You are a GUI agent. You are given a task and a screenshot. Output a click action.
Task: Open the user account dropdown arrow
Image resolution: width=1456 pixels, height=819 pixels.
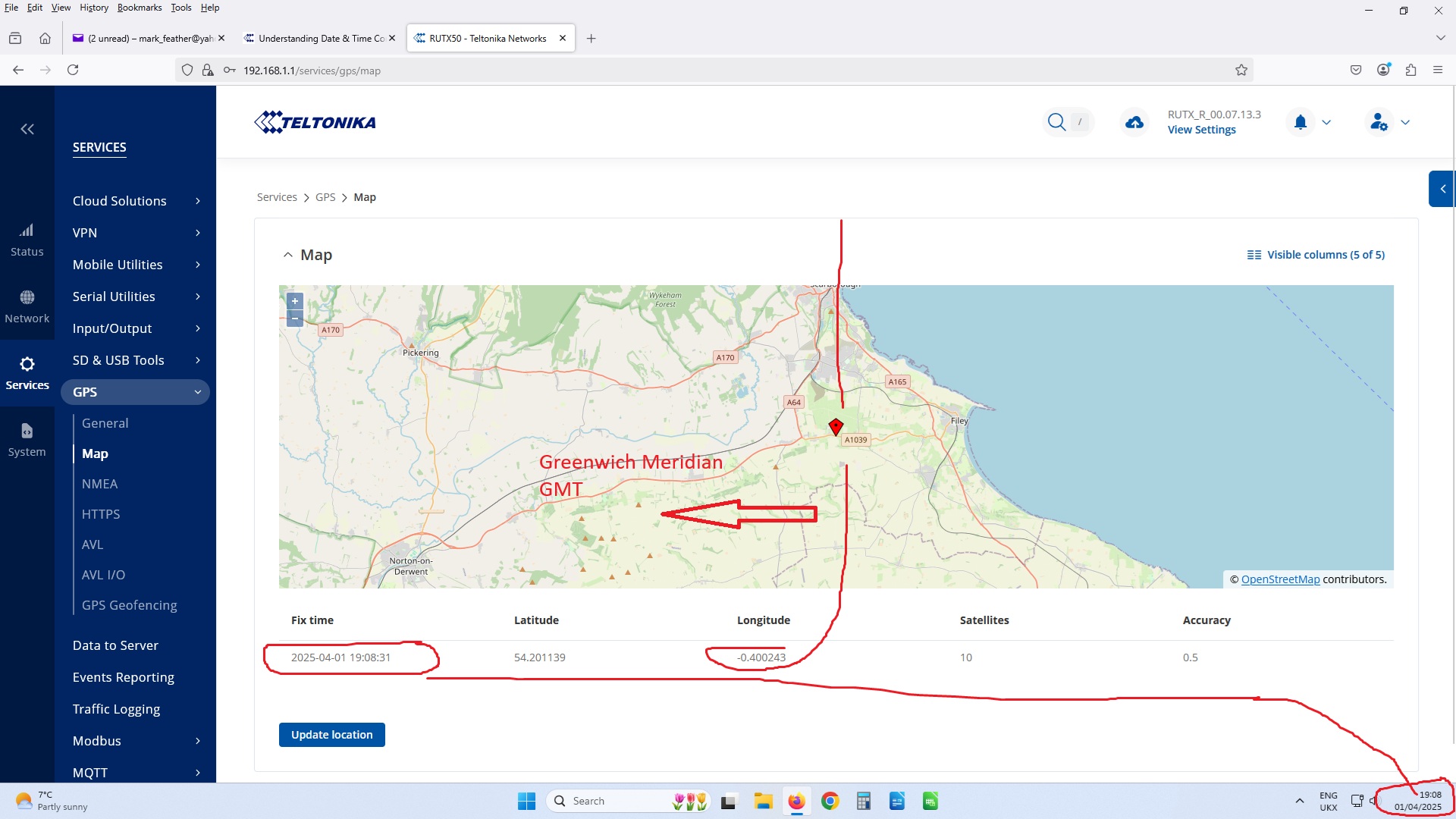click(x=1405, y=122)
